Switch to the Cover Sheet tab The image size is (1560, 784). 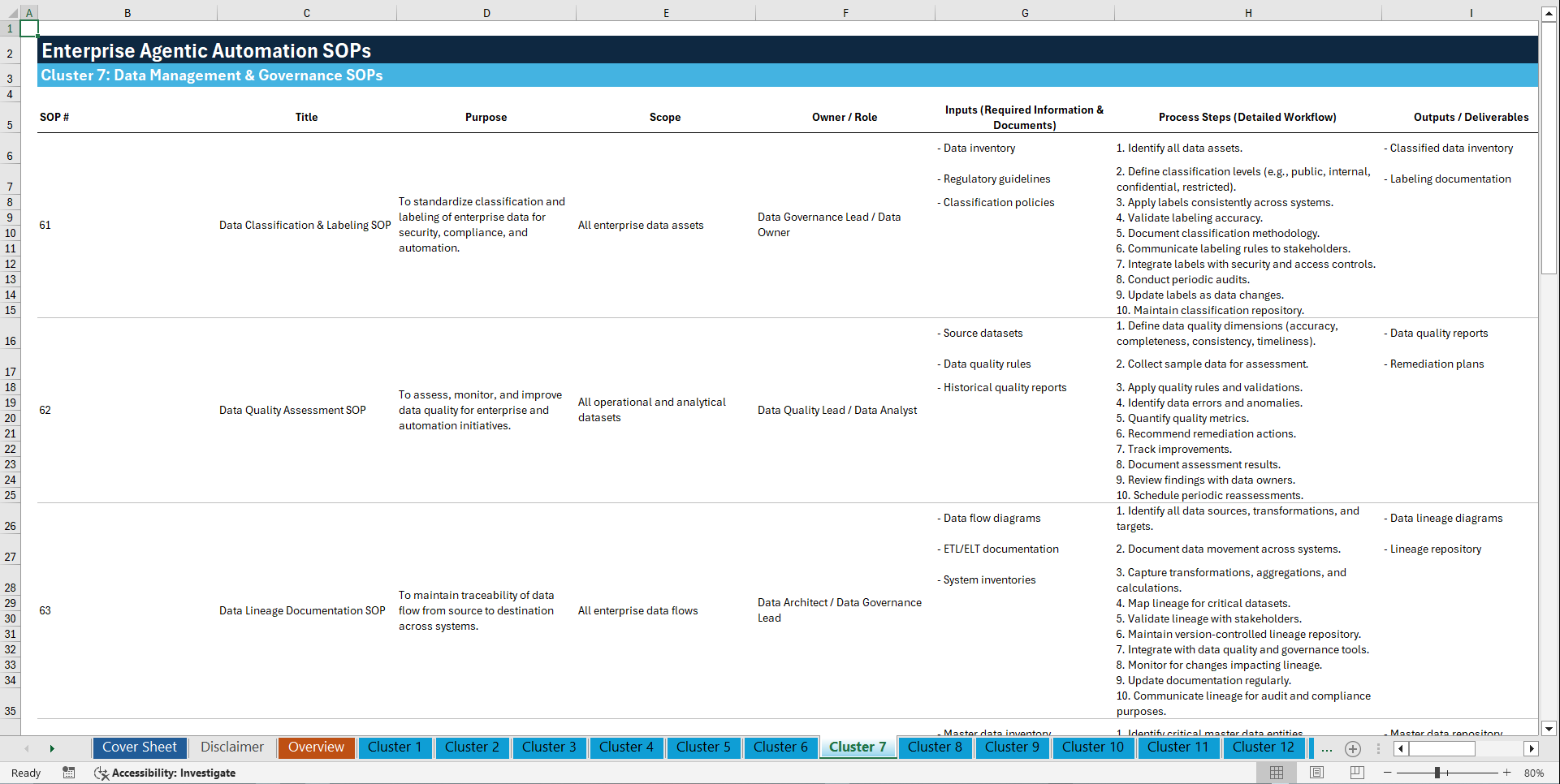click(139, 747)
